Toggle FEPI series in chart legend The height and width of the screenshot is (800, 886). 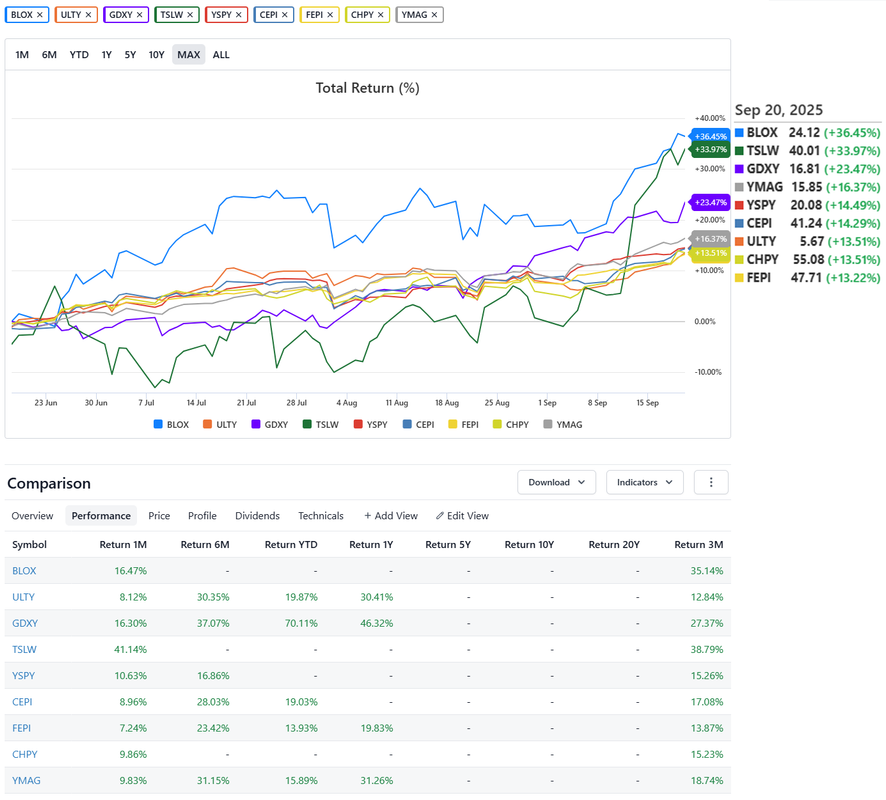(x=463, y=424)
